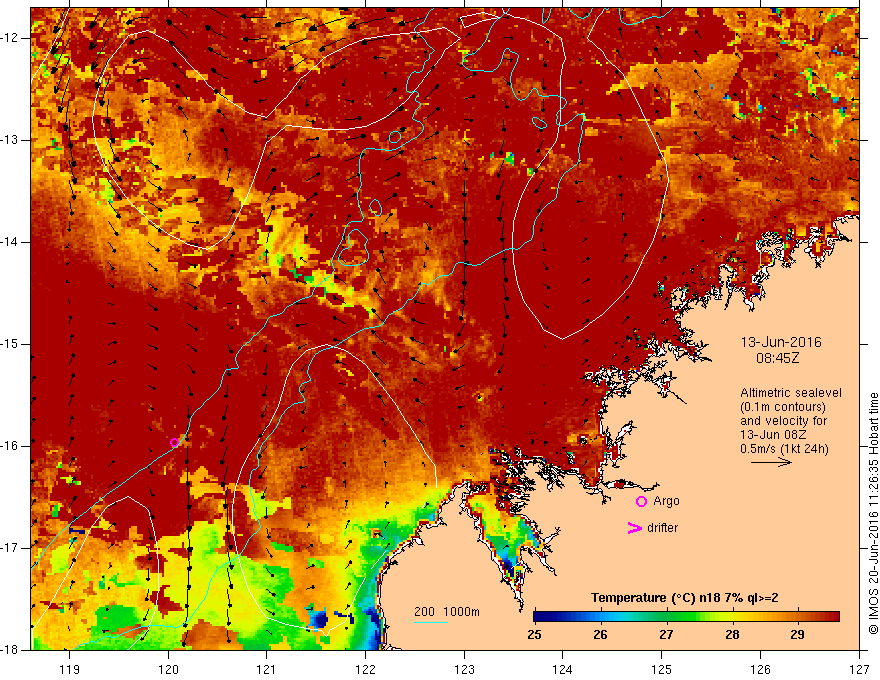This screenshot has height=680, width=880.
Task: Click the latitude label -16
Action: 11,446
